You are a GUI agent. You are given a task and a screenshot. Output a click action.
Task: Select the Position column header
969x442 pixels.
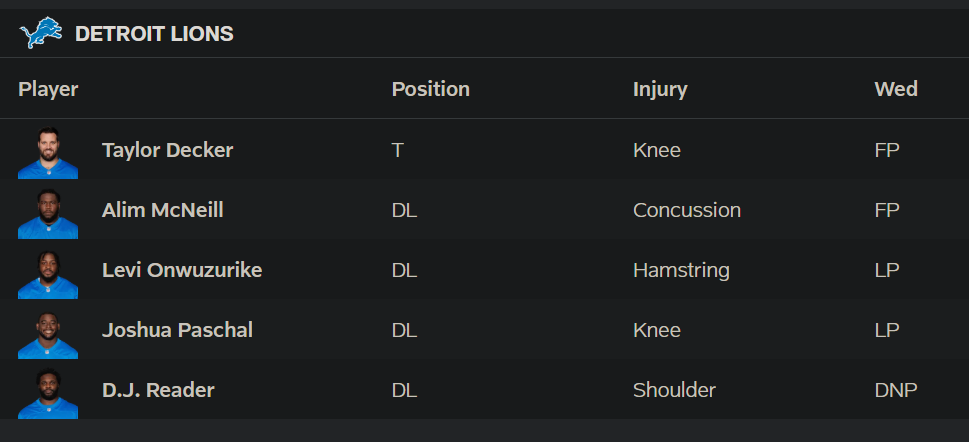coord(431,89)
